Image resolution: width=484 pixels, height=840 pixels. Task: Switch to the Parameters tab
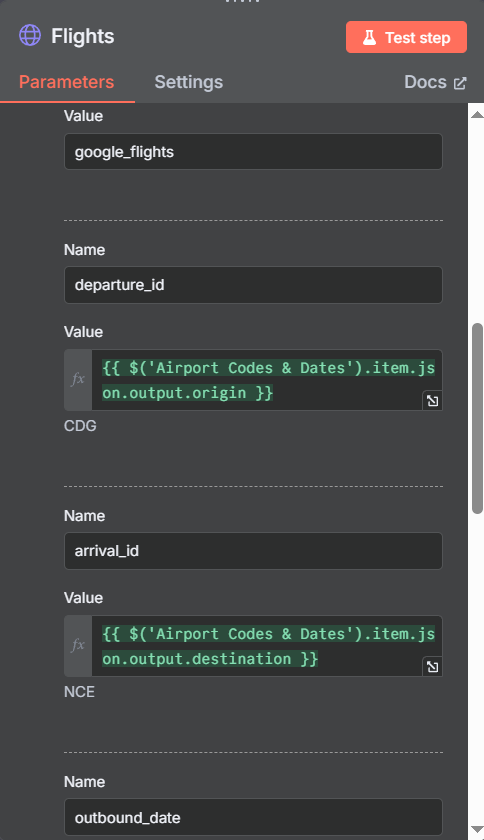click(66, 82)
